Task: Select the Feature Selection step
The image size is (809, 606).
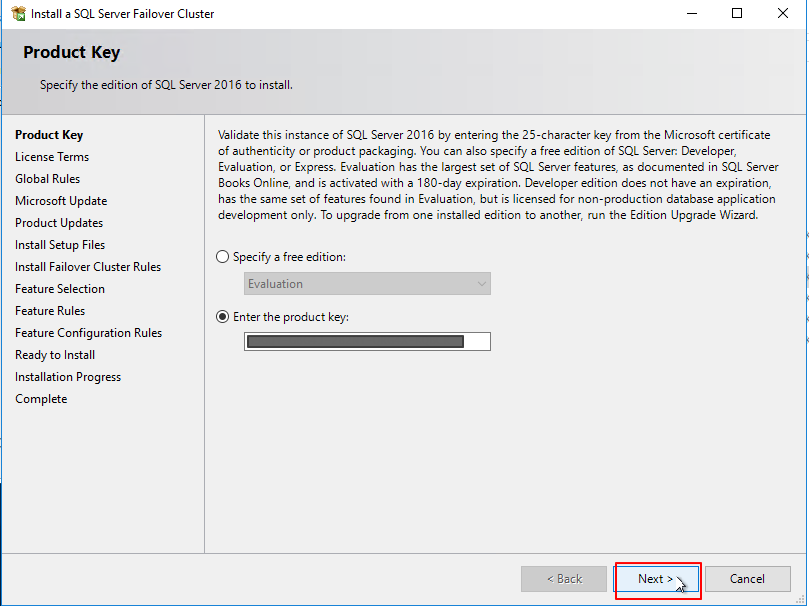Action: pos(59,288)
